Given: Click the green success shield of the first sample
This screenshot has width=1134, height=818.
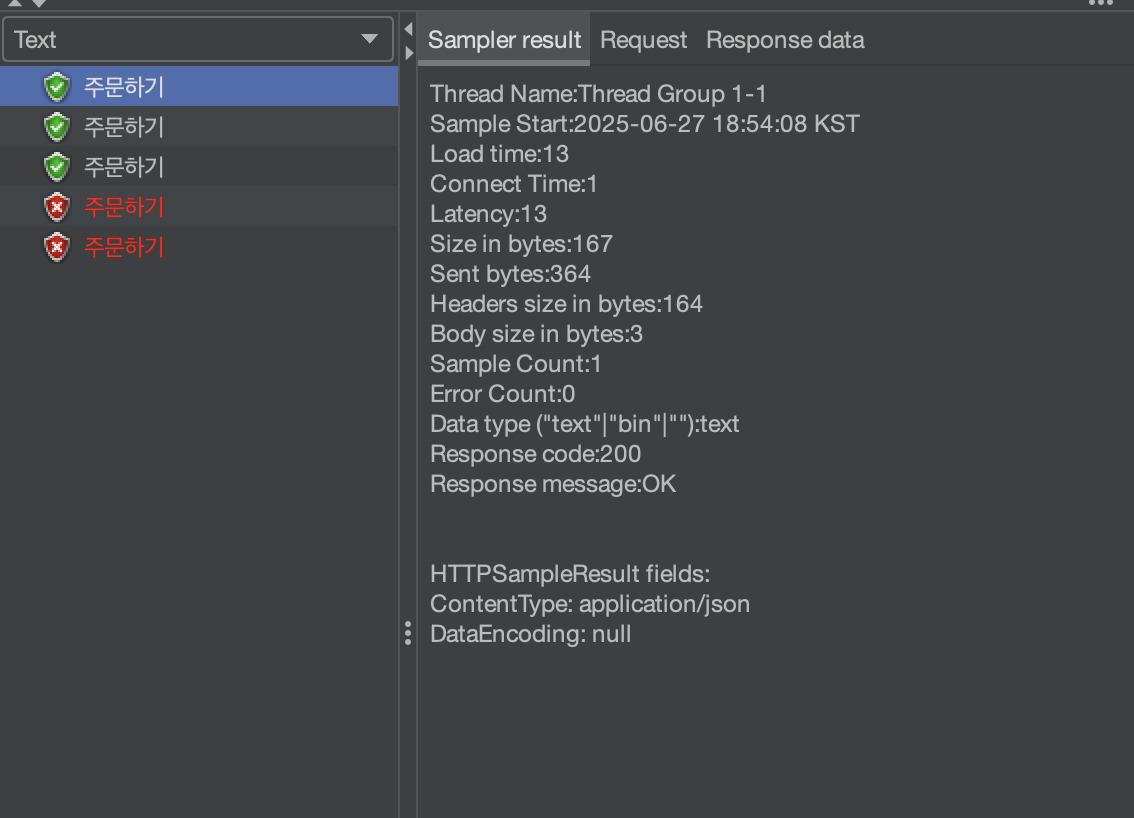Looking at the screenshot, I should (x=57, y=87).
